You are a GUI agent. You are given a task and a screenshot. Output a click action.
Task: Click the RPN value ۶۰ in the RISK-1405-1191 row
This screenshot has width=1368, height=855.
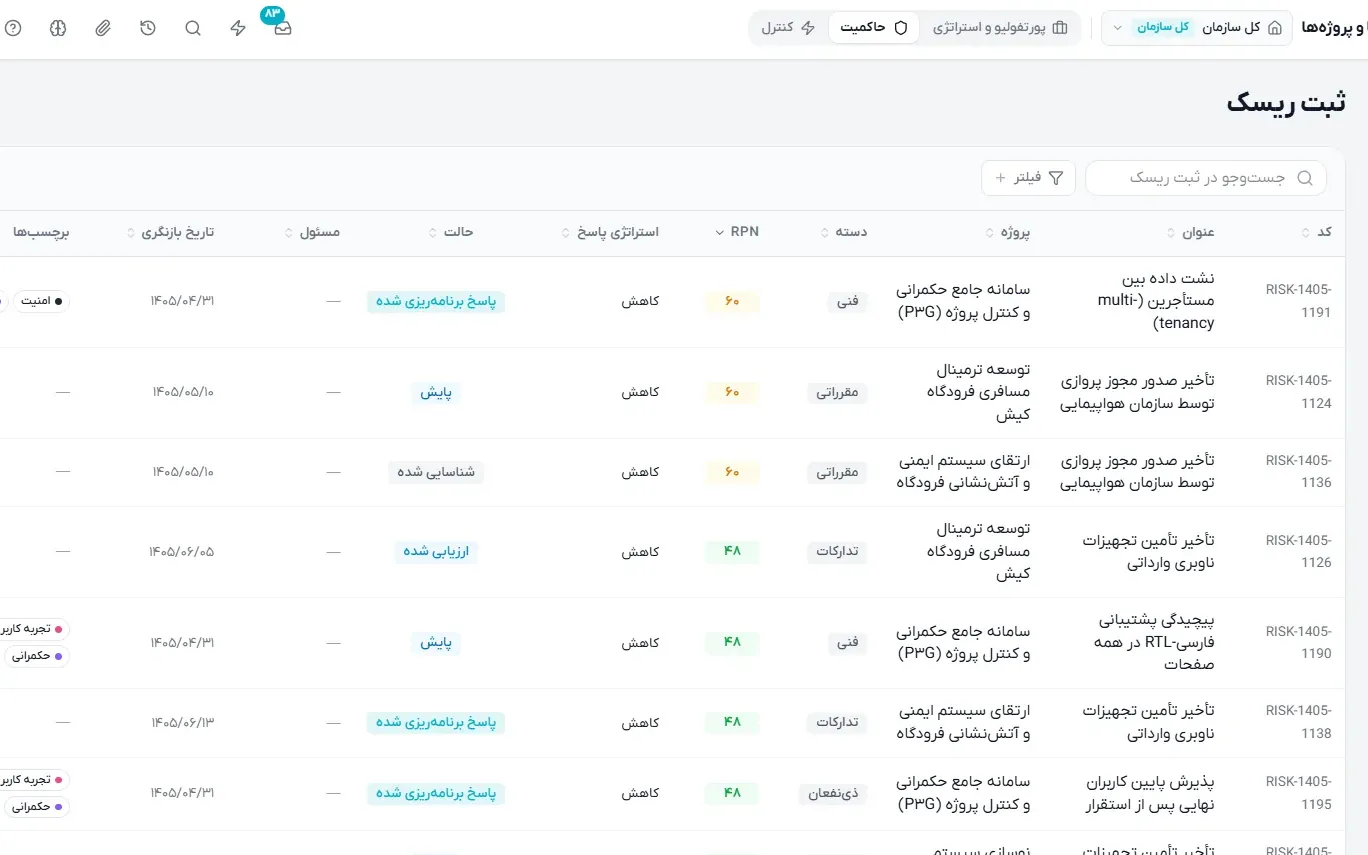732,301
